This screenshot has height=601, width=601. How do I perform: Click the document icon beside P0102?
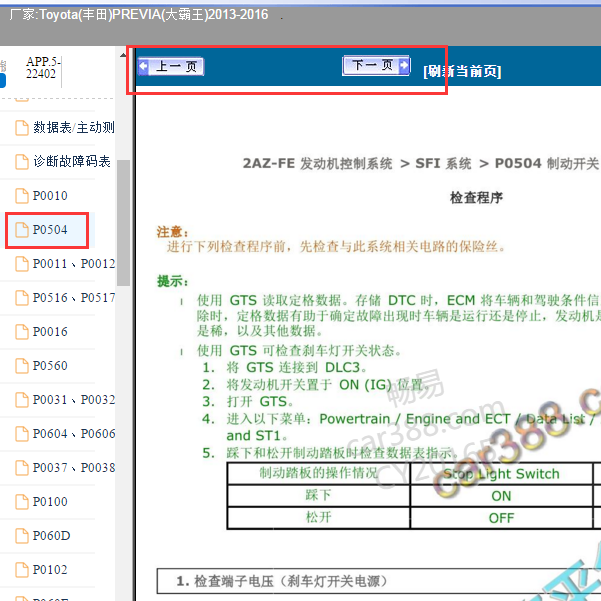(22, 570)
